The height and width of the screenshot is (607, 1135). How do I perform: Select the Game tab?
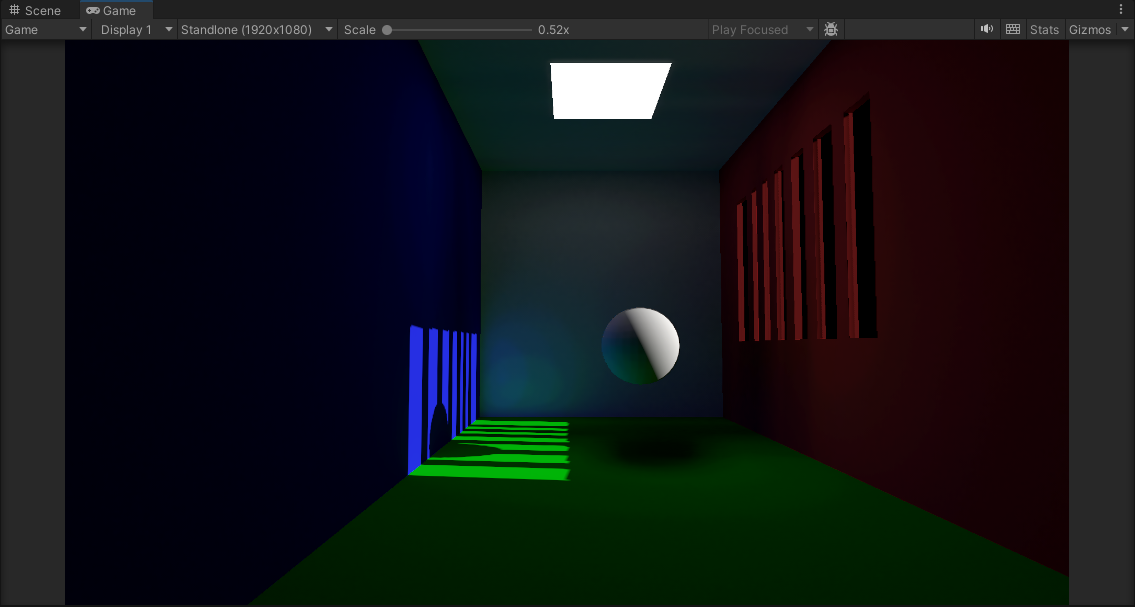point(111,10)
